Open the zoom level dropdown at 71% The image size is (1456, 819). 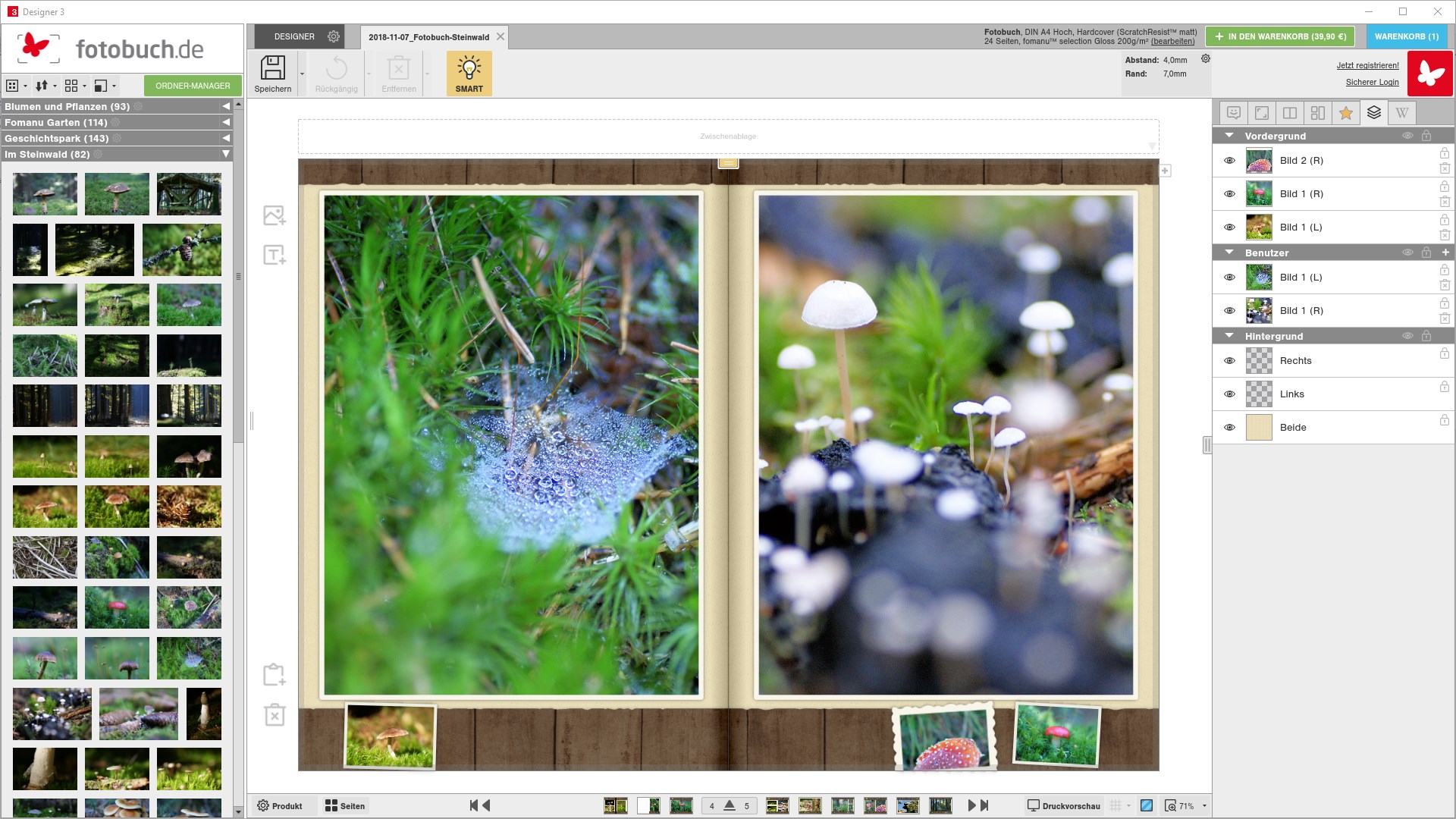tap(1204, 806)
